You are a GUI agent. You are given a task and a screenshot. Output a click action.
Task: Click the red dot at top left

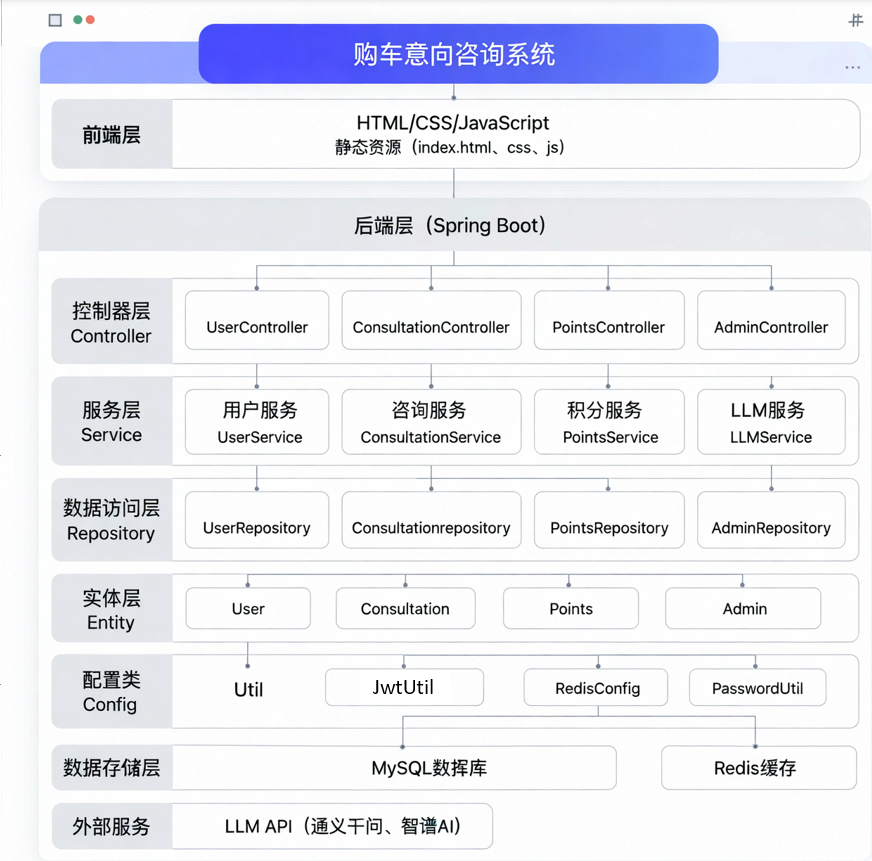click(90, 20)
